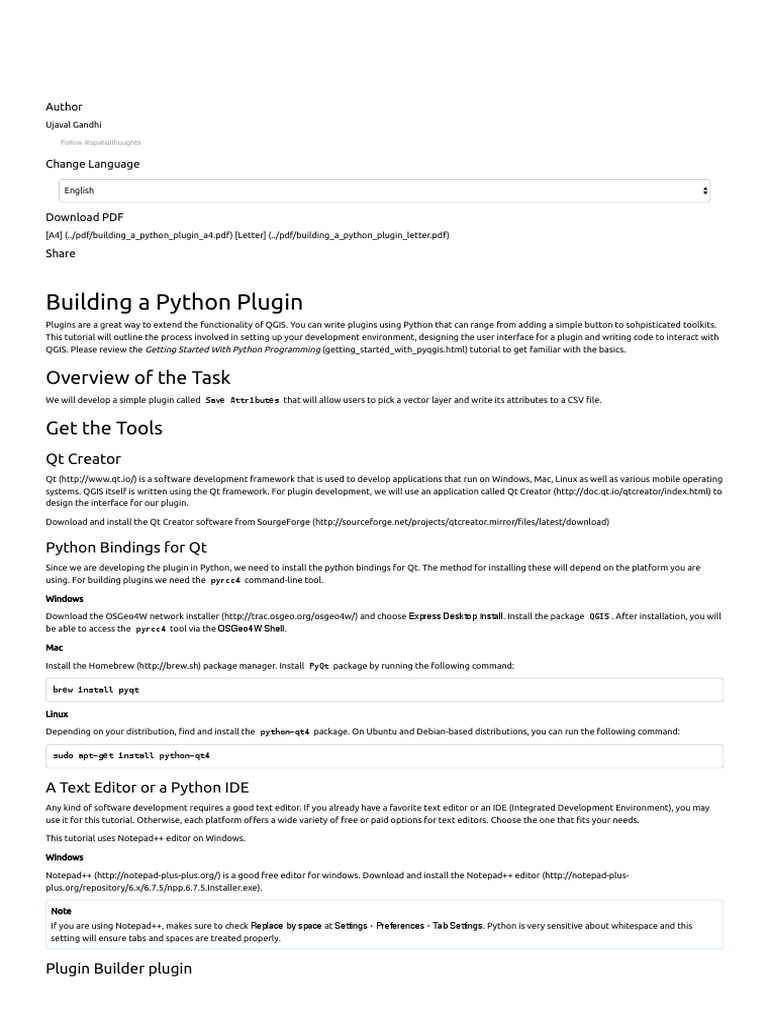Click the Plugin Builder plugin heading
Viewport: 768px width, 1024px height.
coord(119,968)
